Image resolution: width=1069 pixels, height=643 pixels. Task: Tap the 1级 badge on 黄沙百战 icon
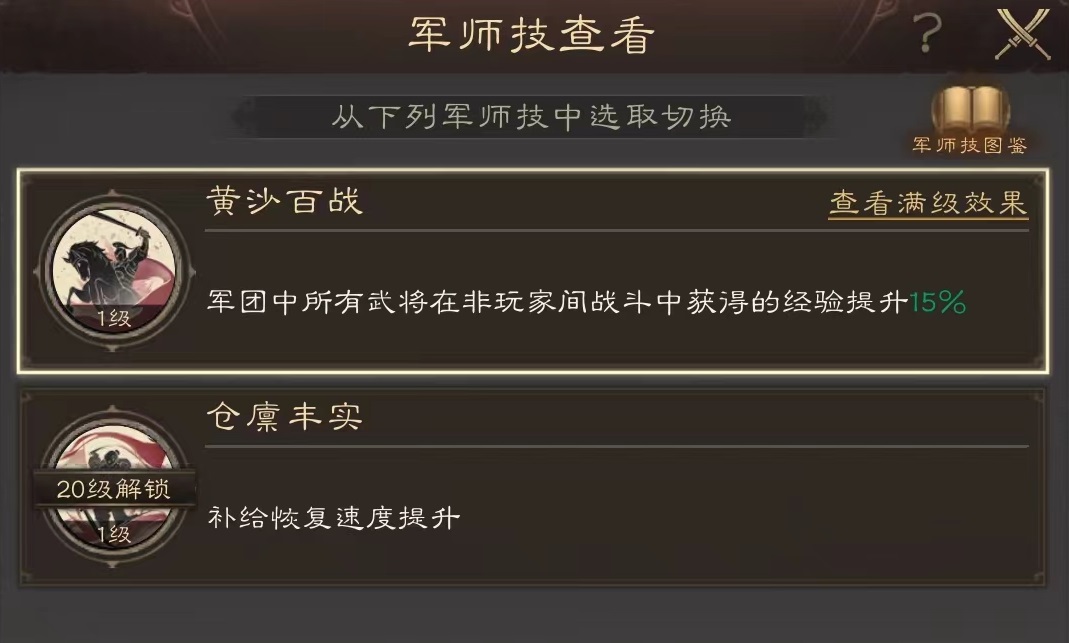coord(114,318)
